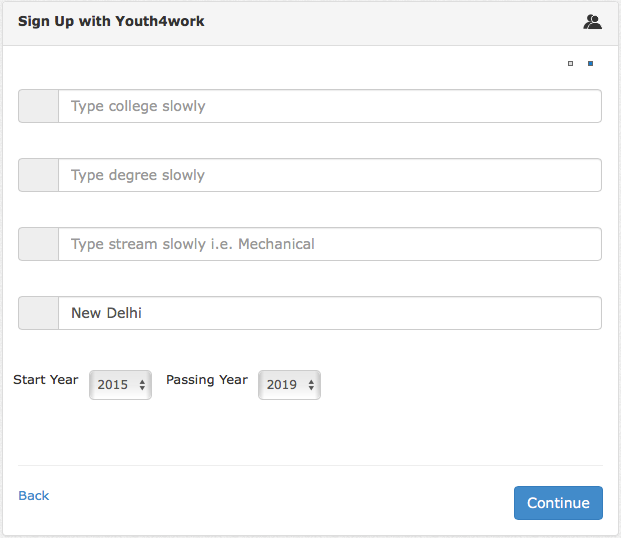621x538 pixels.
Task: Click grey addon box beside degree field
Action: pos(38,175)
